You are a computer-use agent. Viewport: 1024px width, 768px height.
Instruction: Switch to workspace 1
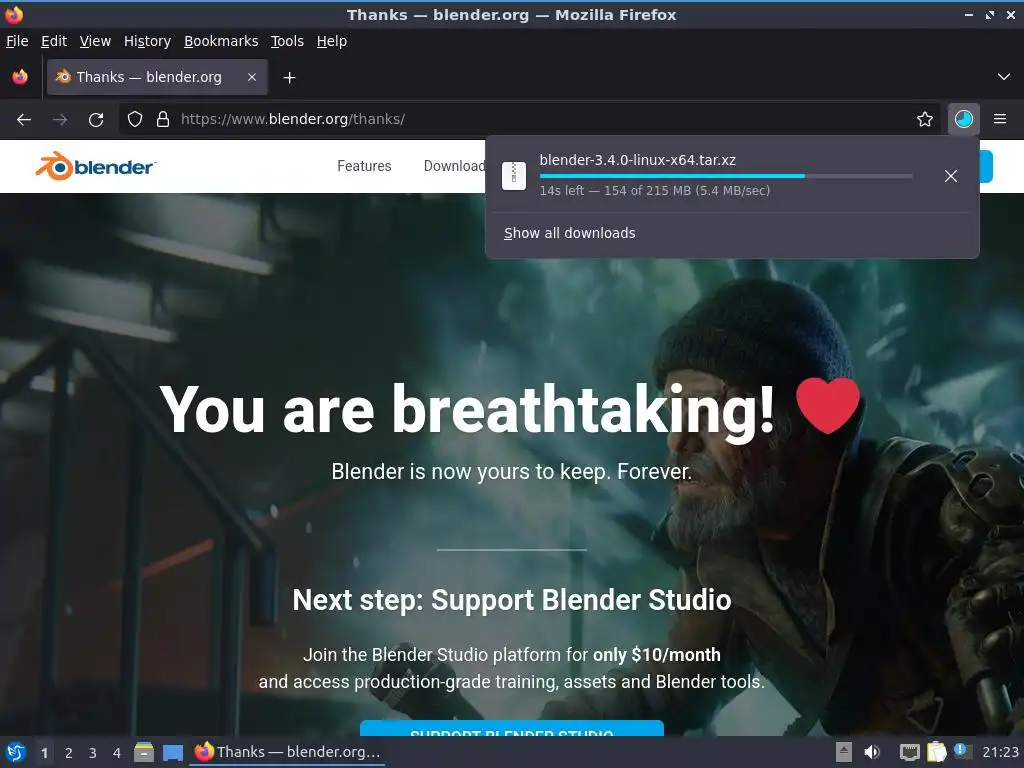(x=44, y=753)
